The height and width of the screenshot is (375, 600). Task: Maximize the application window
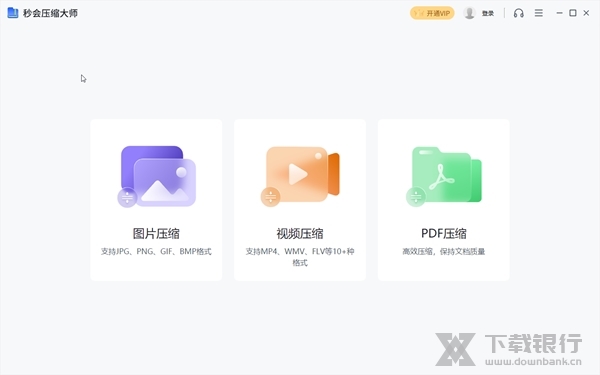[573, 13]
